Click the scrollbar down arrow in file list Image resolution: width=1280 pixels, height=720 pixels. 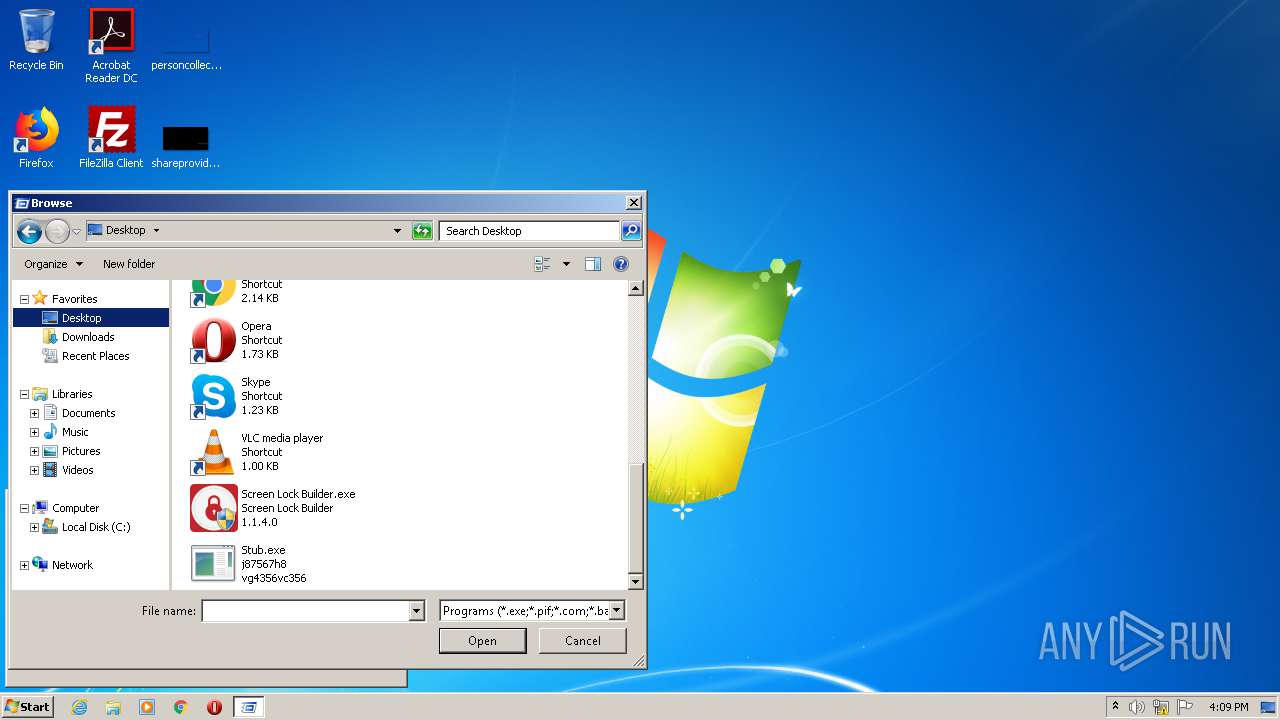[x=635, y=581]
